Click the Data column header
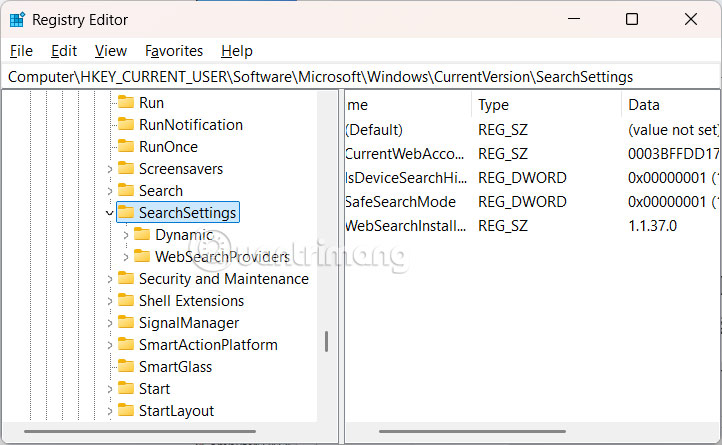 tap(644, 105)
